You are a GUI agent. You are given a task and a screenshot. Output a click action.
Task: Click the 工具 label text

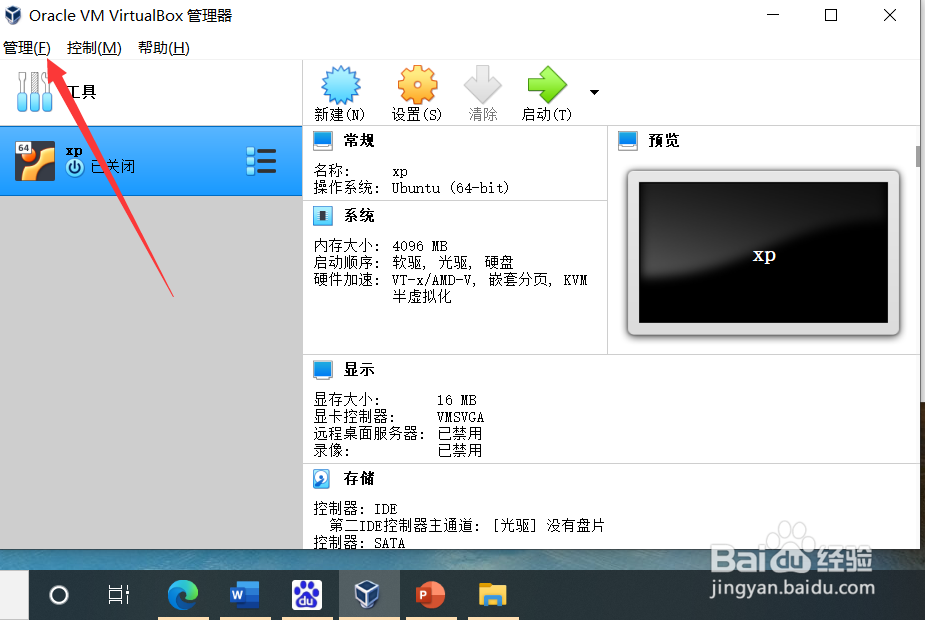pyautogui.click(x=81, y=92)
